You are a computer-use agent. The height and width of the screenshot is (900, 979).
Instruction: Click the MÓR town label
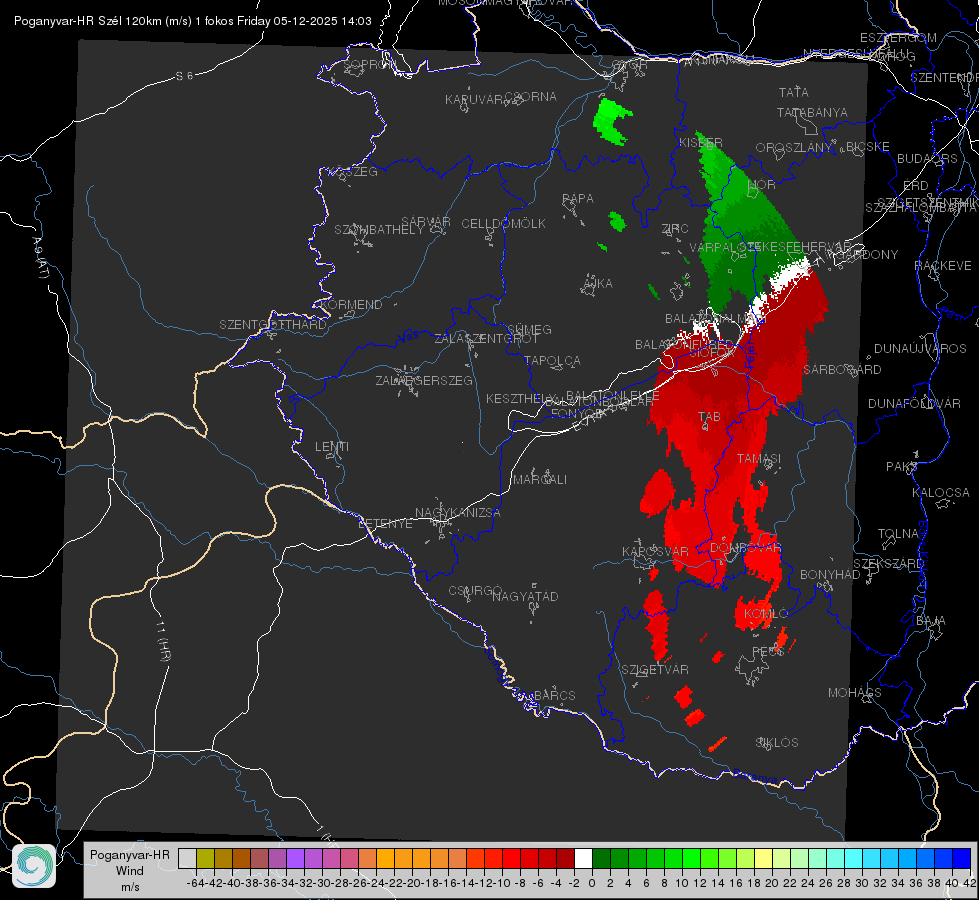[x=762, y=185]
